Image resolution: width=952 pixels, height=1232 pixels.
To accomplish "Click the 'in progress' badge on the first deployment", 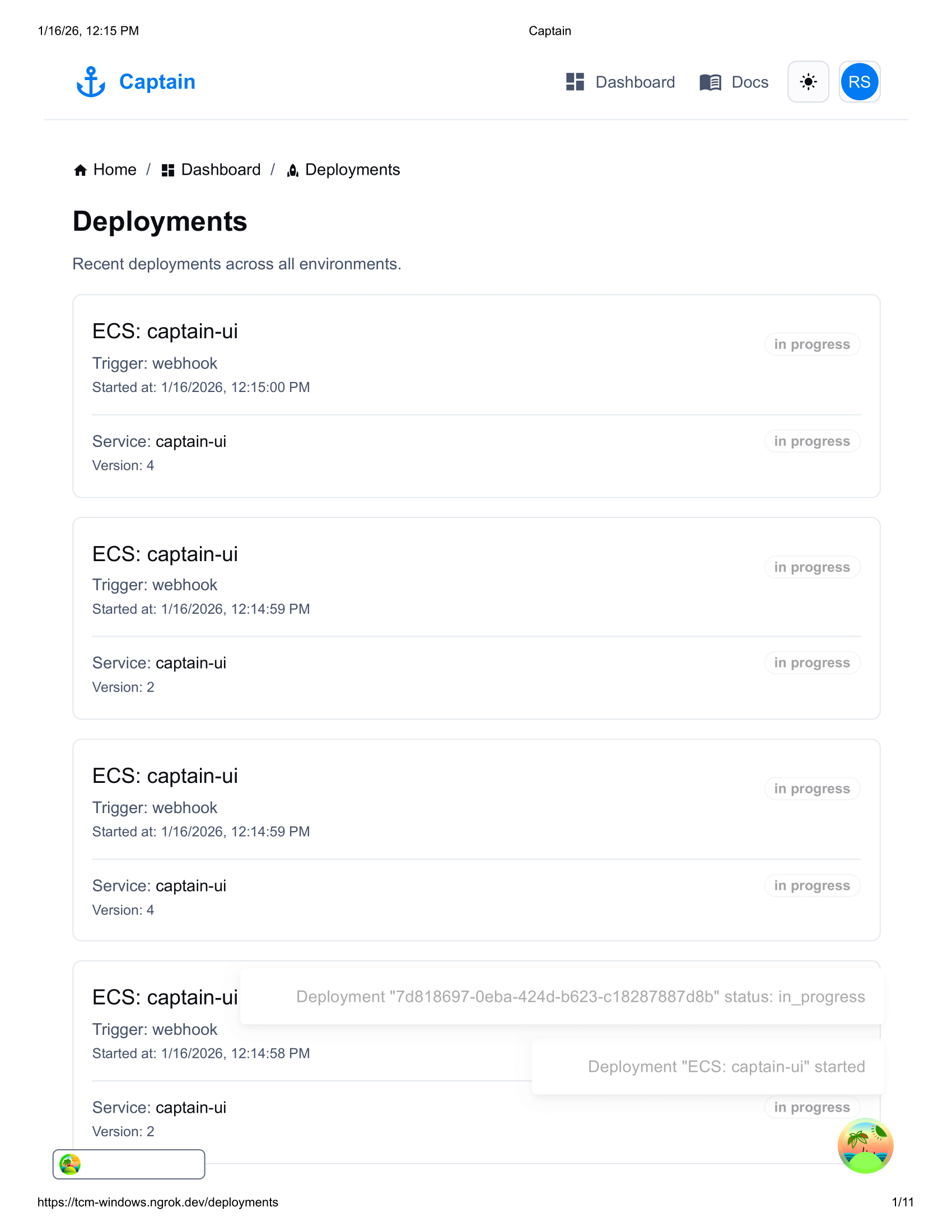I will pos(812,344).
